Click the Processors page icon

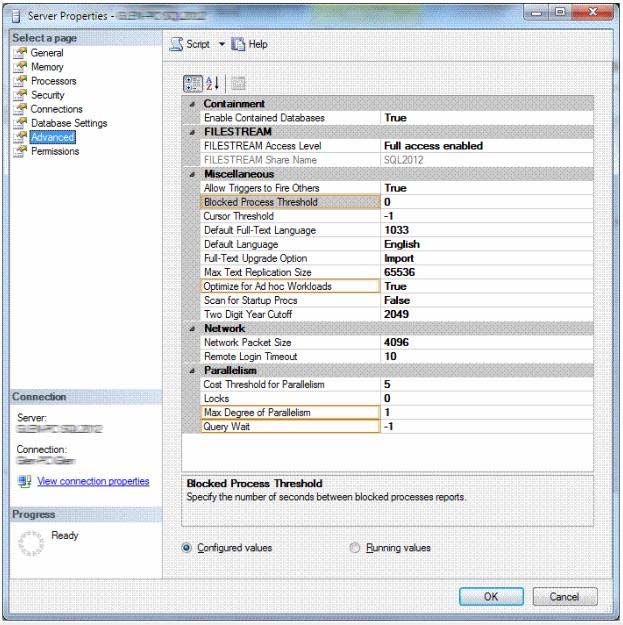click(20, 81)
